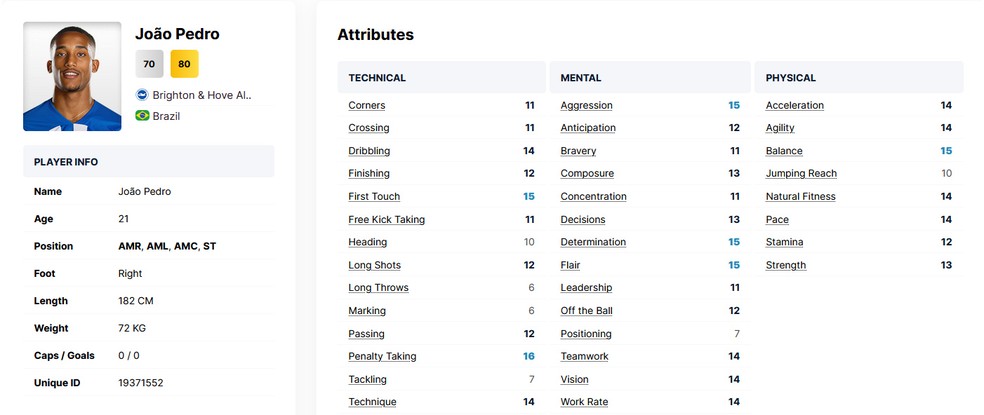Open the Work Rate attribute link
The height and width of the screenshot is (415, 984).
coord(584,402)
